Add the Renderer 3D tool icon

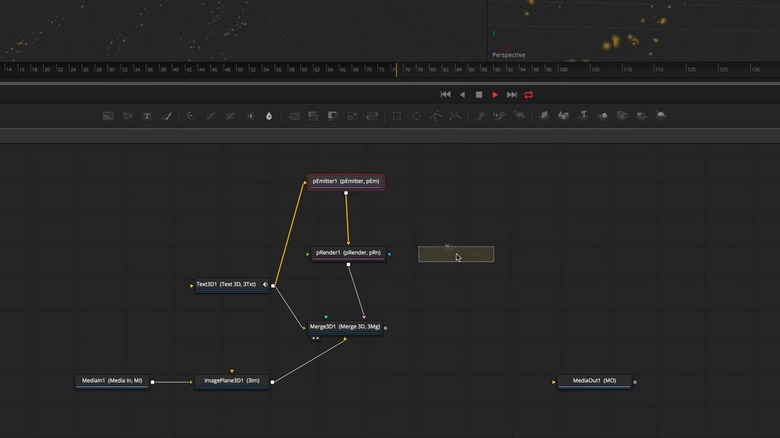click(x=661, y=115)
